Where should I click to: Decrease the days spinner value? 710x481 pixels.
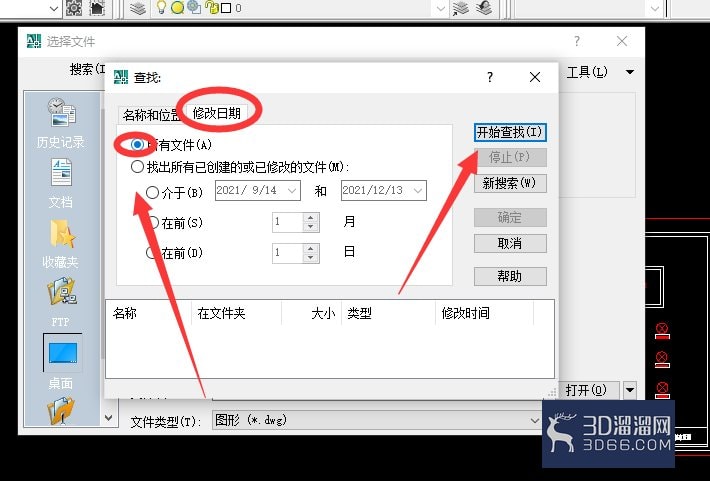311,258
